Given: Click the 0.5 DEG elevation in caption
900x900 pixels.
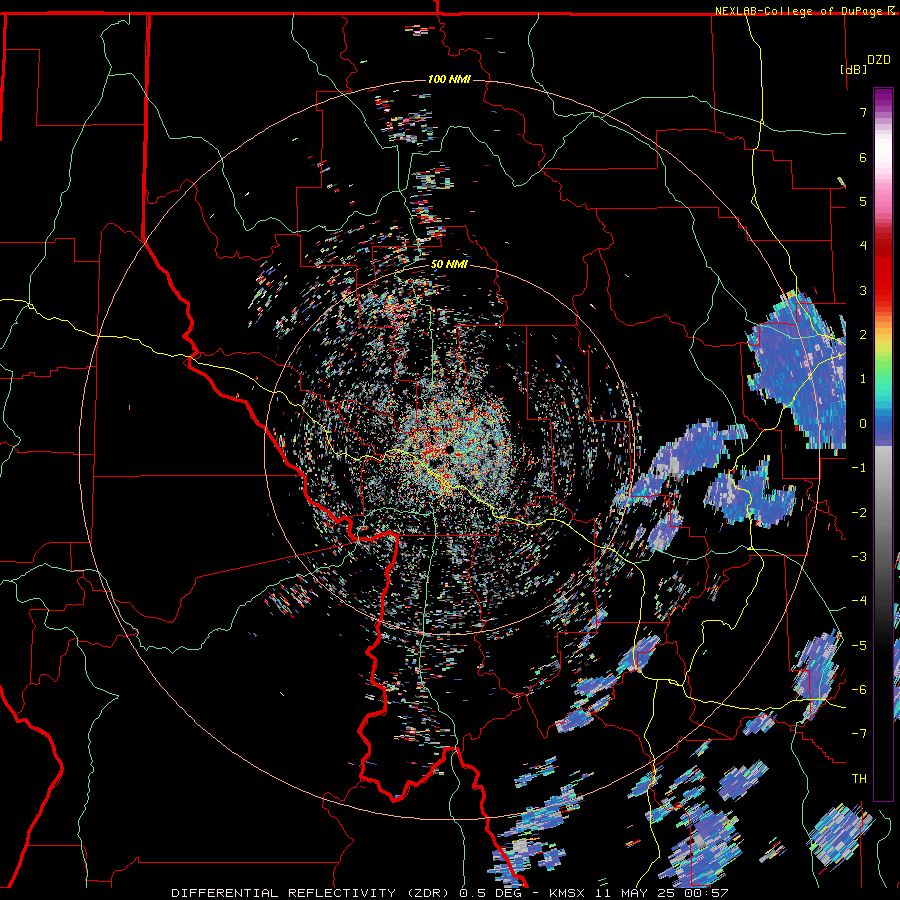Looking at the screenshot, I should tap(490, 893).
